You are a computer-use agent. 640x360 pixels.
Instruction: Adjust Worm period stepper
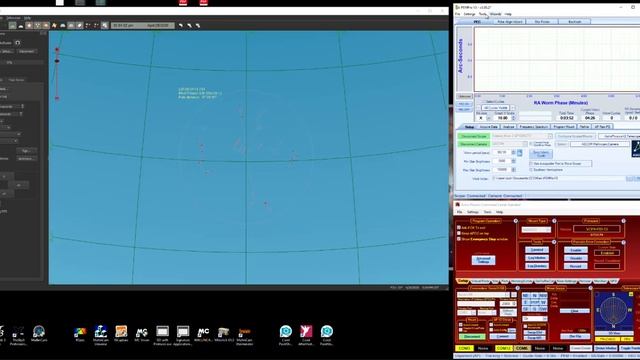513,152
